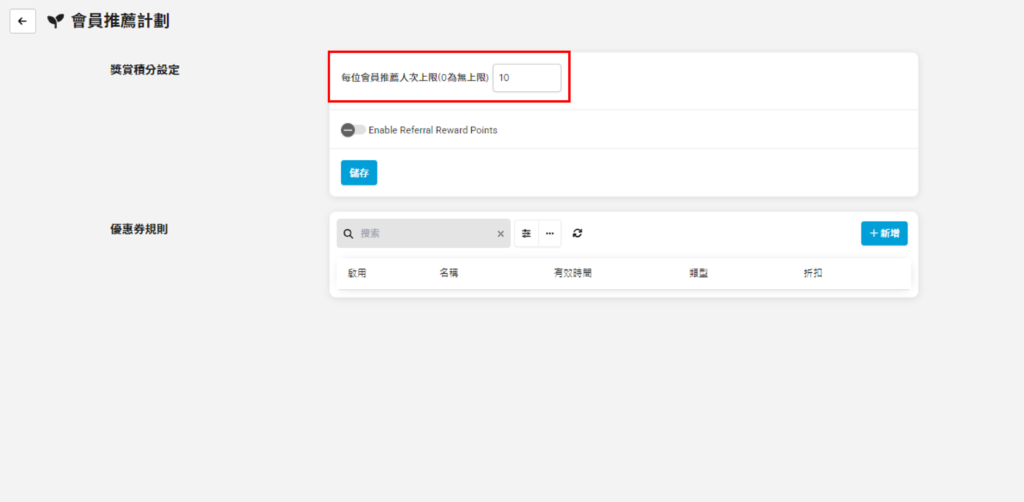
Task: Click the 類型 column header
Action: [699, 273]
